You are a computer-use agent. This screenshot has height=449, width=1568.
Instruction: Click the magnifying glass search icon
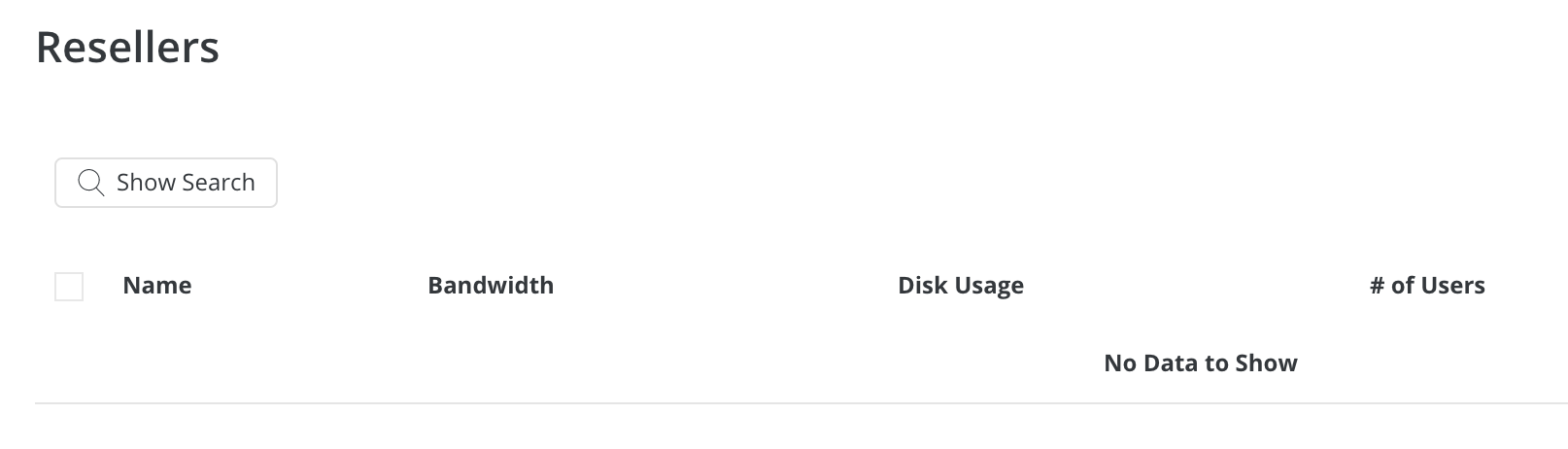click(x=90, y=183)
